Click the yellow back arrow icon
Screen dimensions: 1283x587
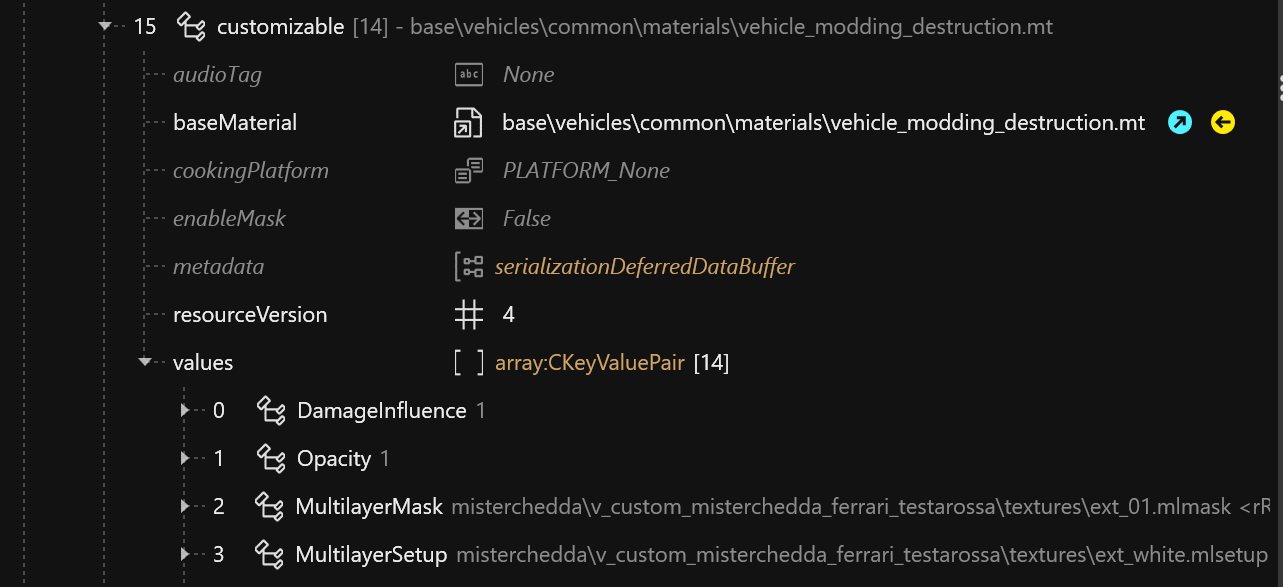click(x=1223, y=123)
